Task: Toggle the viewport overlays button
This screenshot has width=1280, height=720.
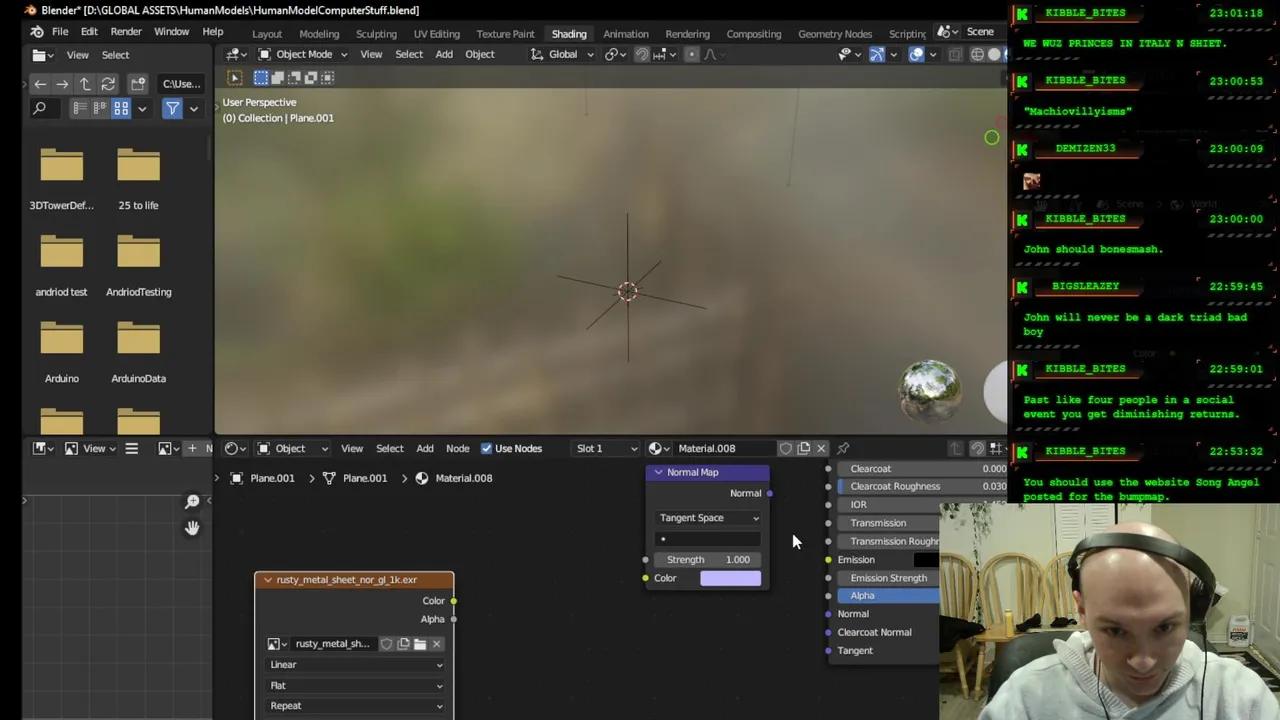Action: click(916, 54)
